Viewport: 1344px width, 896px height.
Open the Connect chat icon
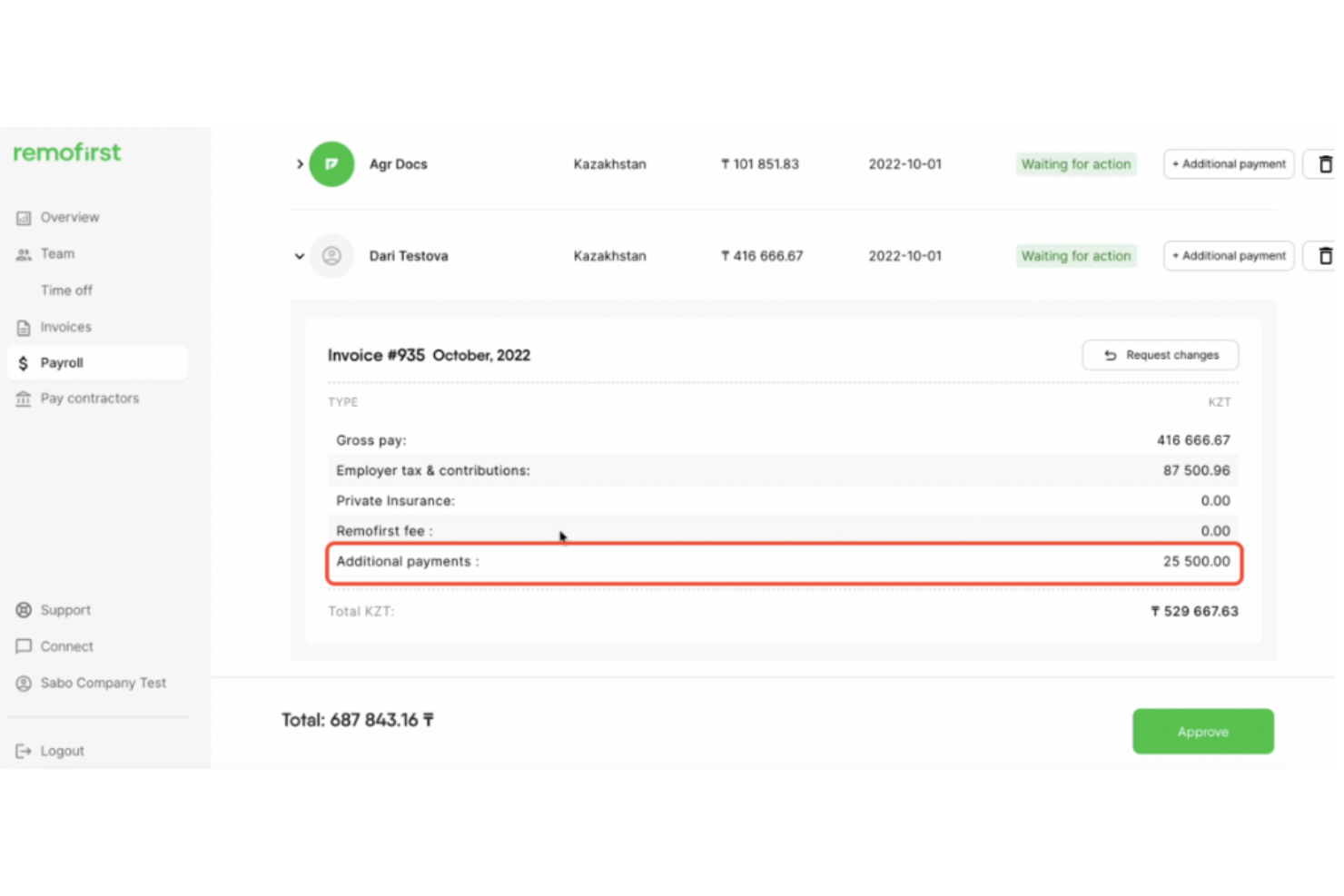pos(24,645)
